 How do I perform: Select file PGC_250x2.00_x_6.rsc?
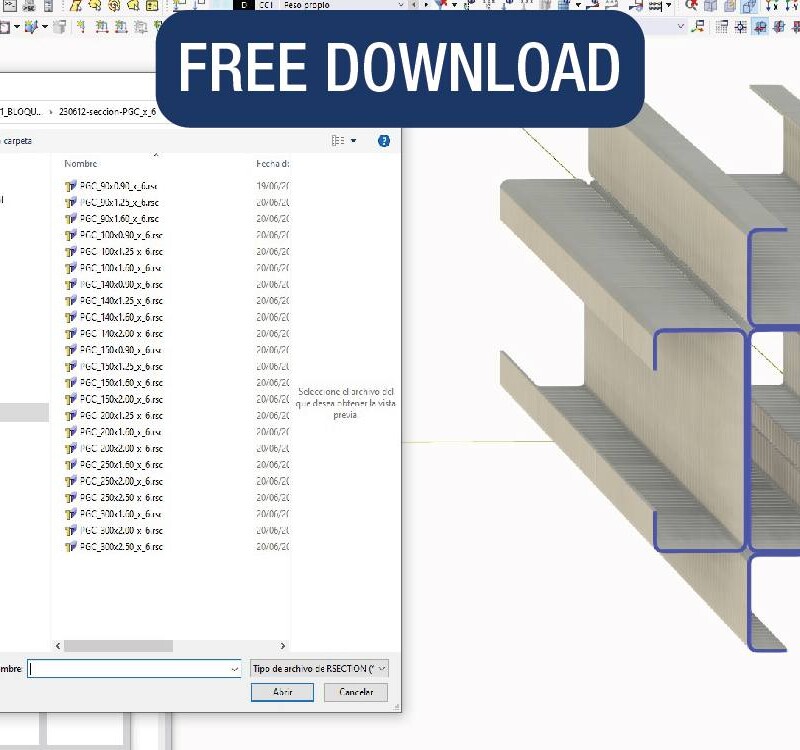[x=114, y=481]
